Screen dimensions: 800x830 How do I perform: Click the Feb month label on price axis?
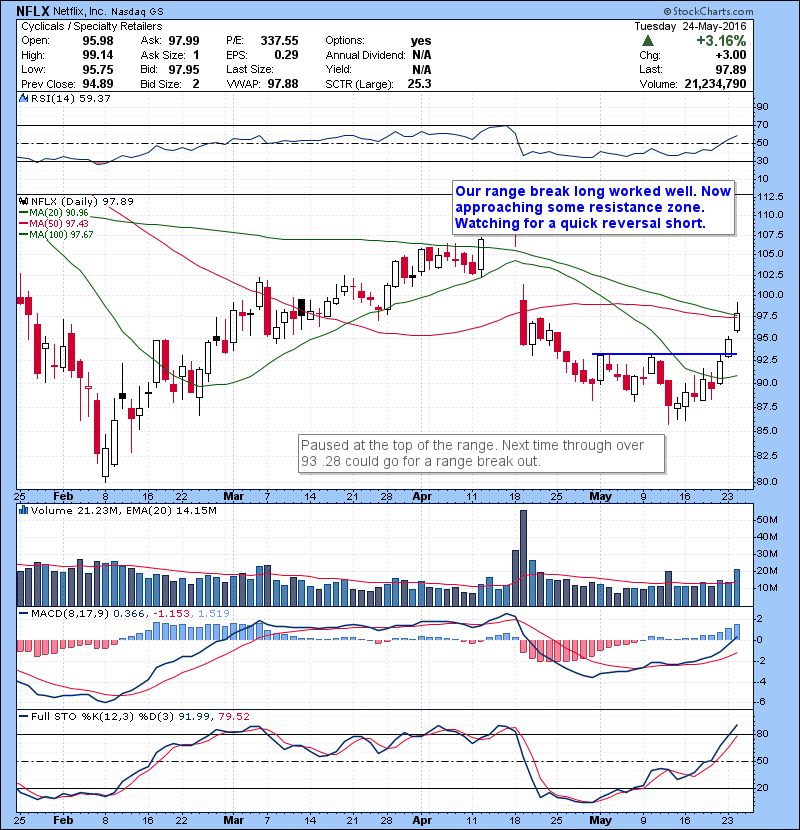tap(63, 497)
